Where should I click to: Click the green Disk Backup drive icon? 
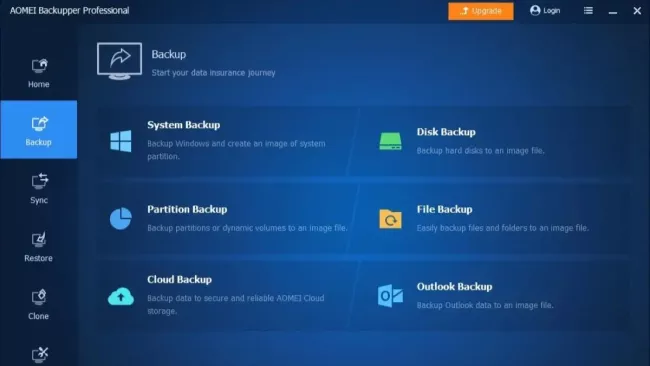tap(390, 141)
